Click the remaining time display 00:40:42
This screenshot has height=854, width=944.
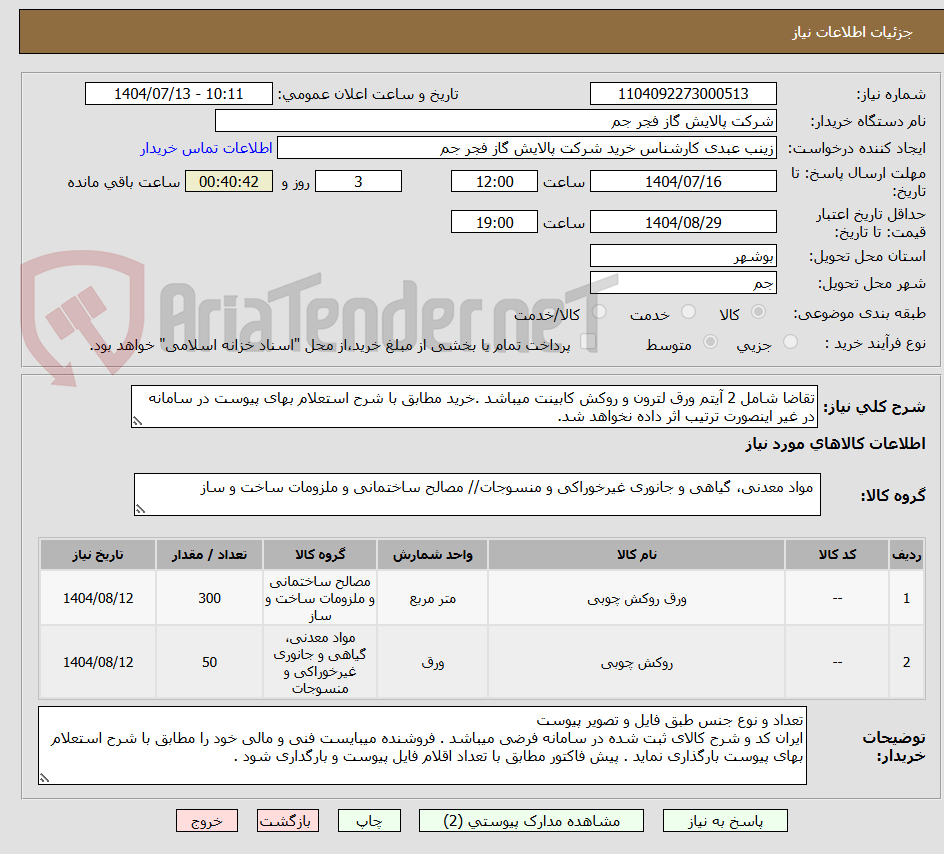click(228, 181)
